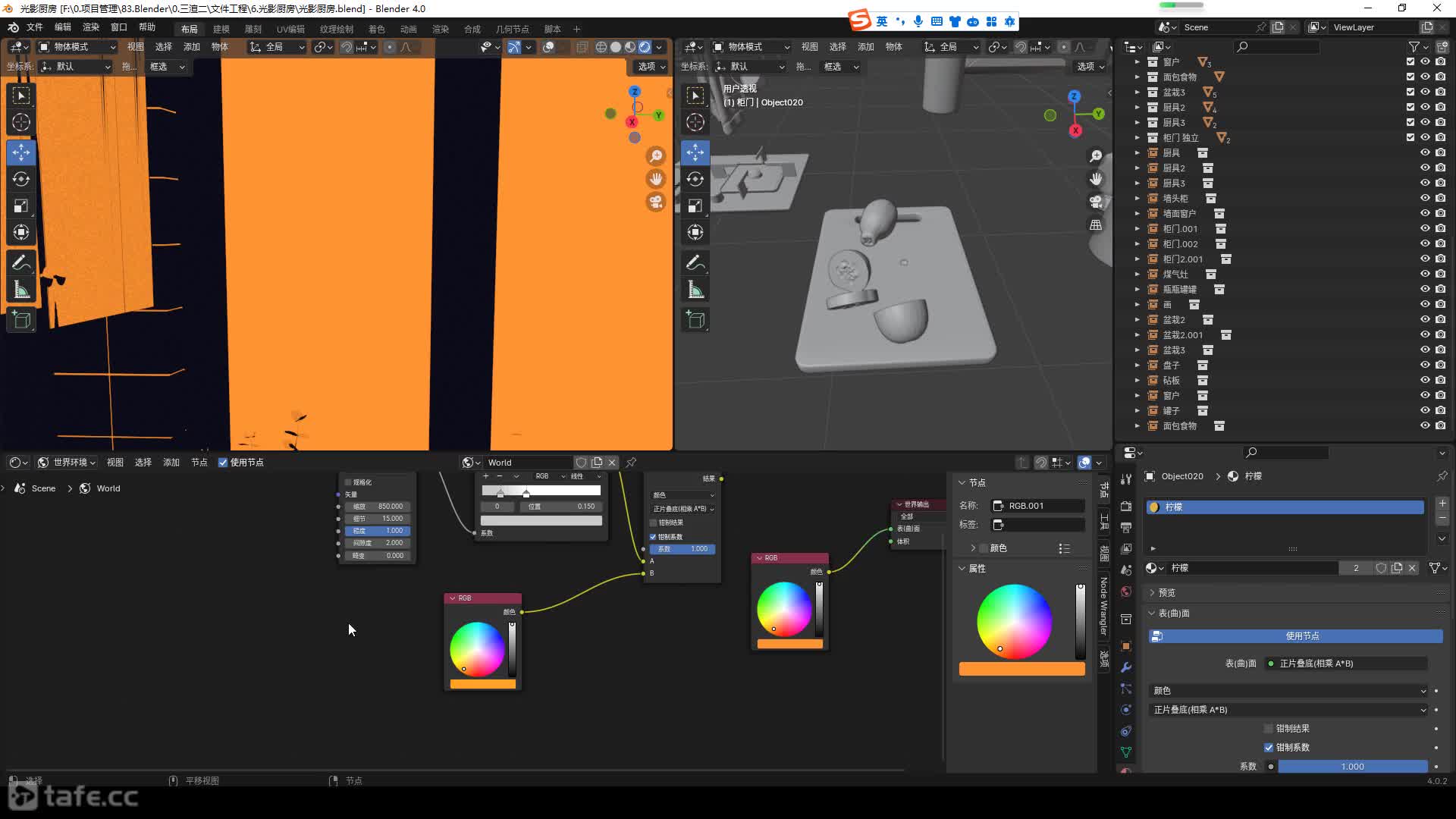
Task: Switch to the 着色 workspace tab
Action: [377, 29]
